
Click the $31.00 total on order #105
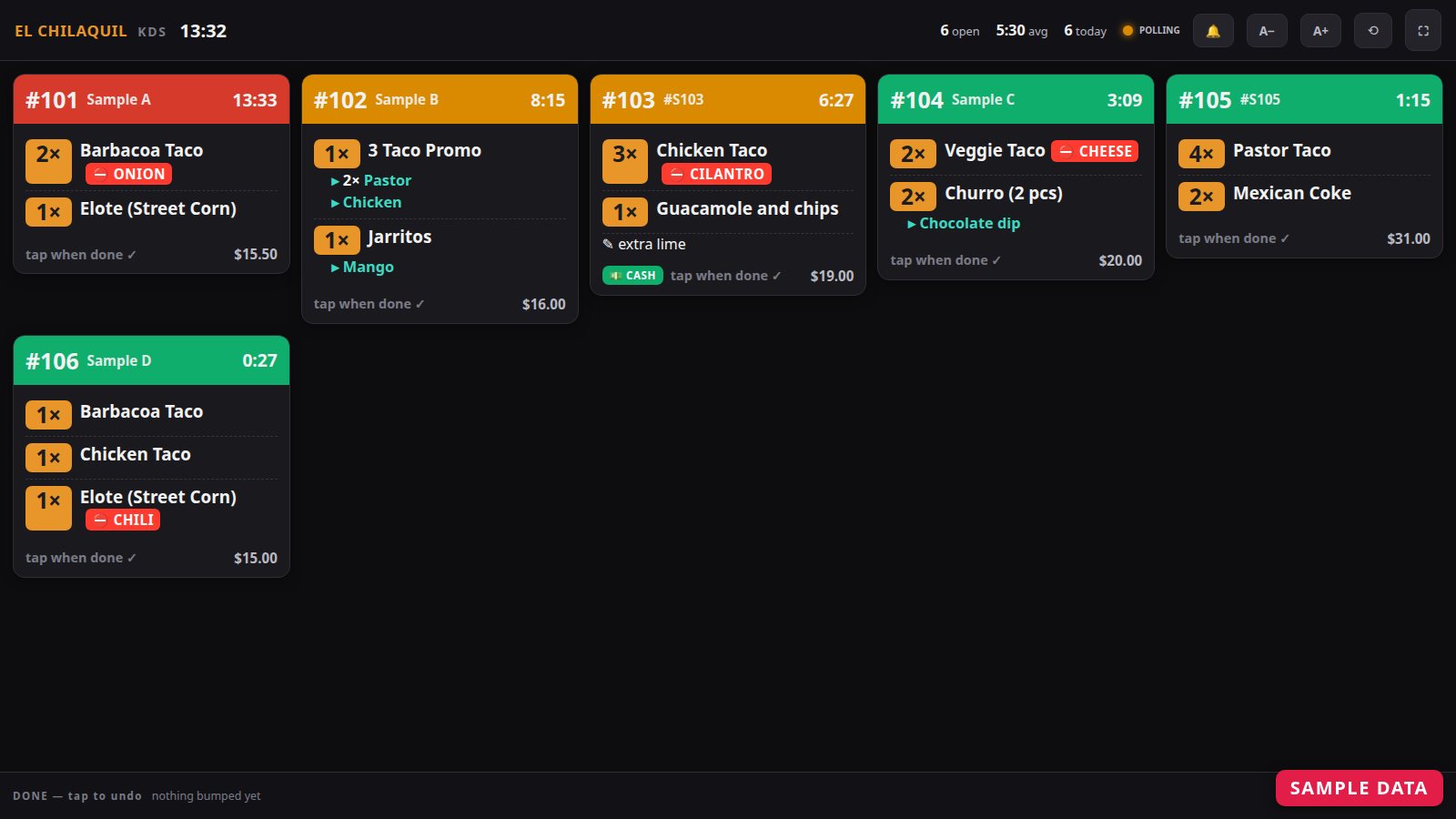(x=1408, y=238)
